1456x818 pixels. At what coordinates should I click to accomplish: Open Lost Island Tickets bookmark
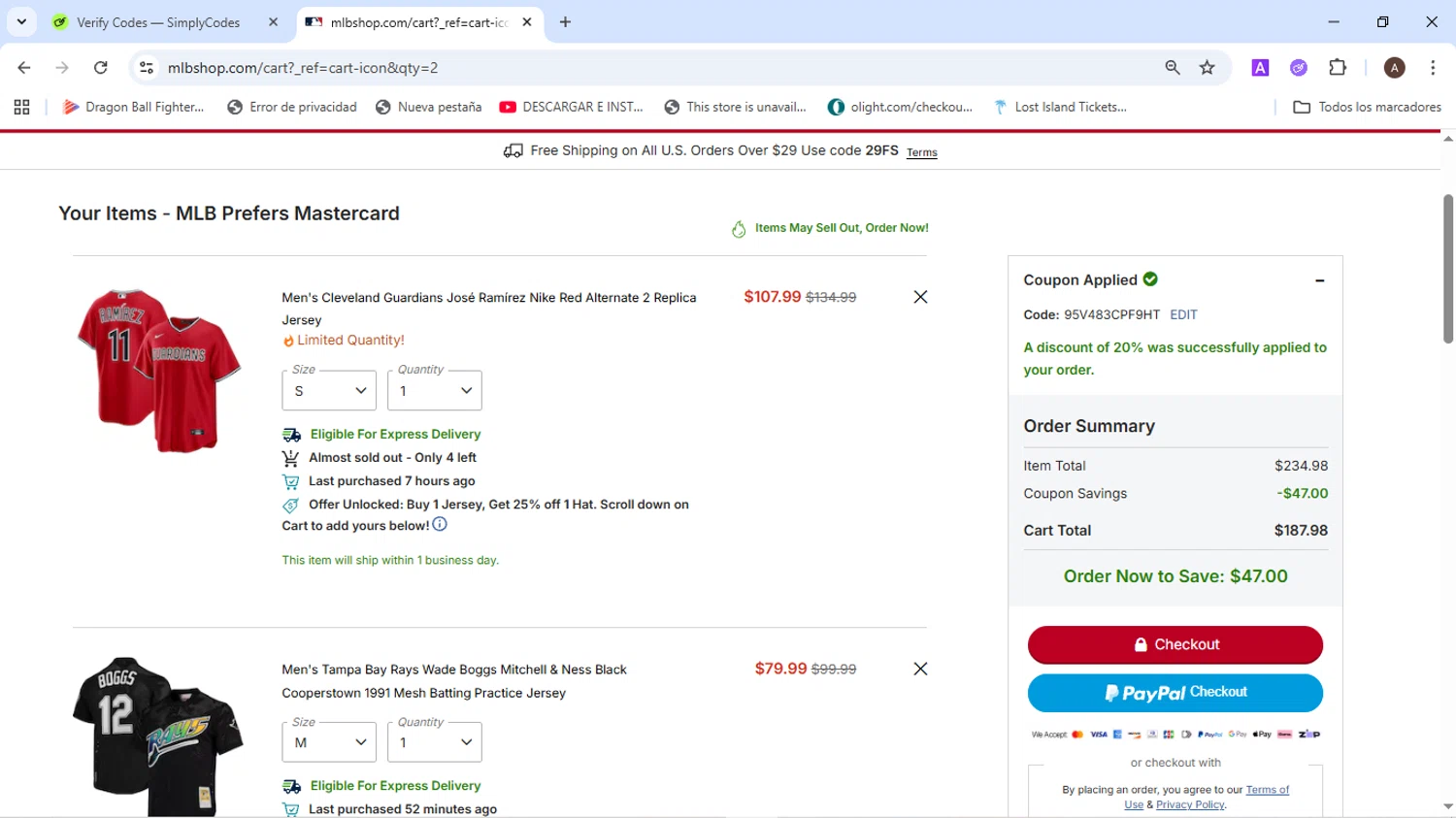pyautogui.click(x=1059, y=107)
